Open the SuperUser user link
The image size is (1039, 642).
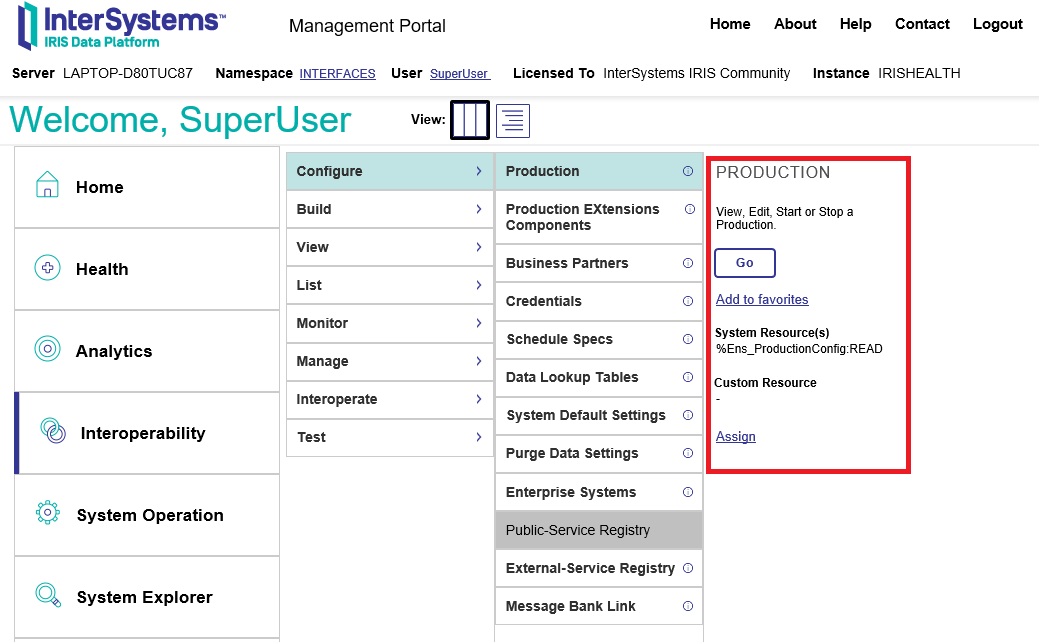pyautogui.click(x=460, y=74)
